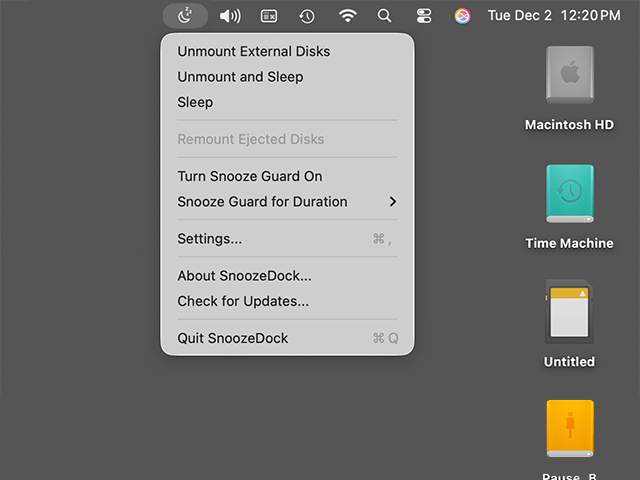Select the yellow external drive icon
The image size is (640, 480).
point(570,429)
